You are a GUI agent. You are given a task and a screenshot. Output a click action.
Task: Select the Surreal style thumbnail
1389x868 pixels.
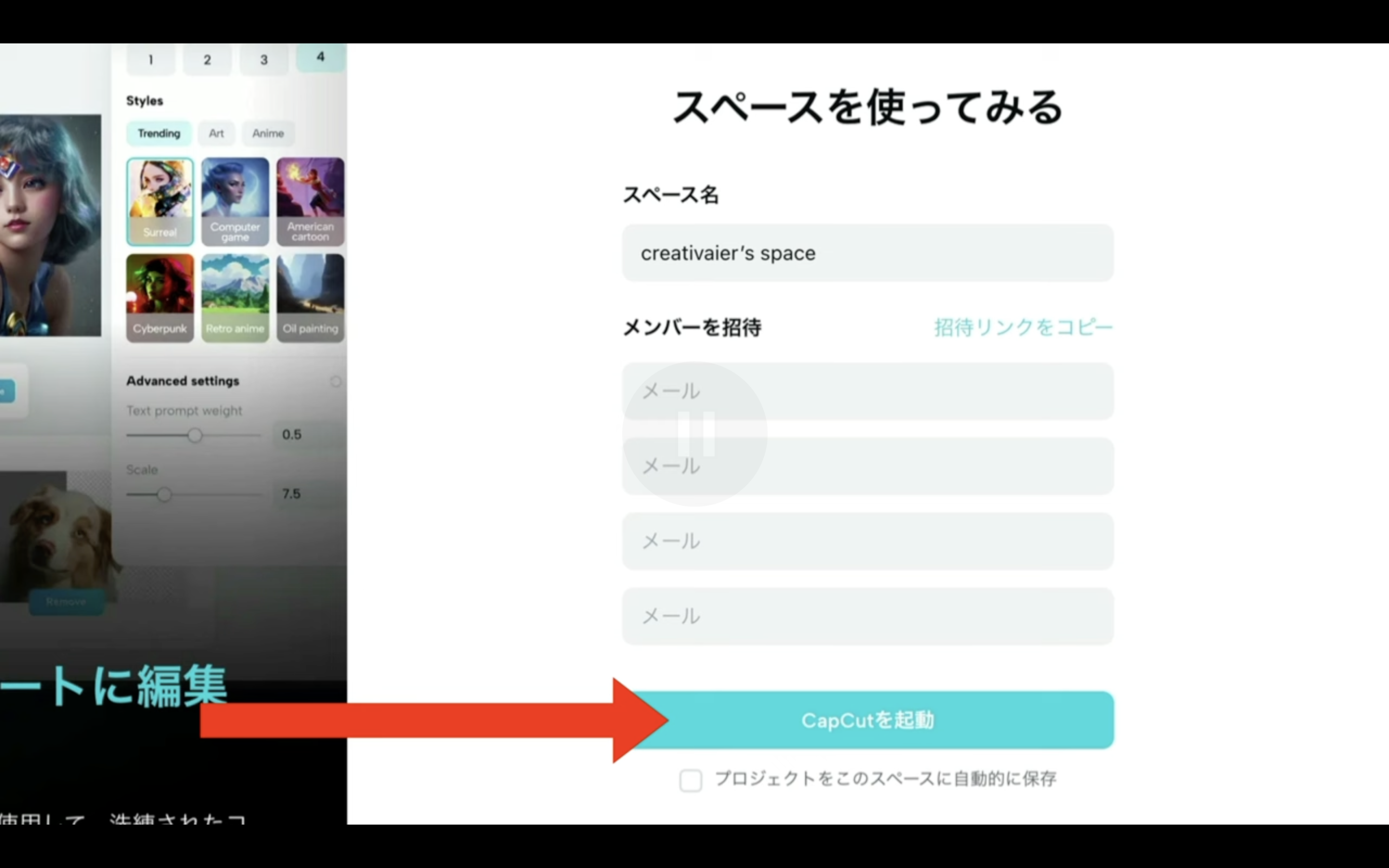(160, 202)
